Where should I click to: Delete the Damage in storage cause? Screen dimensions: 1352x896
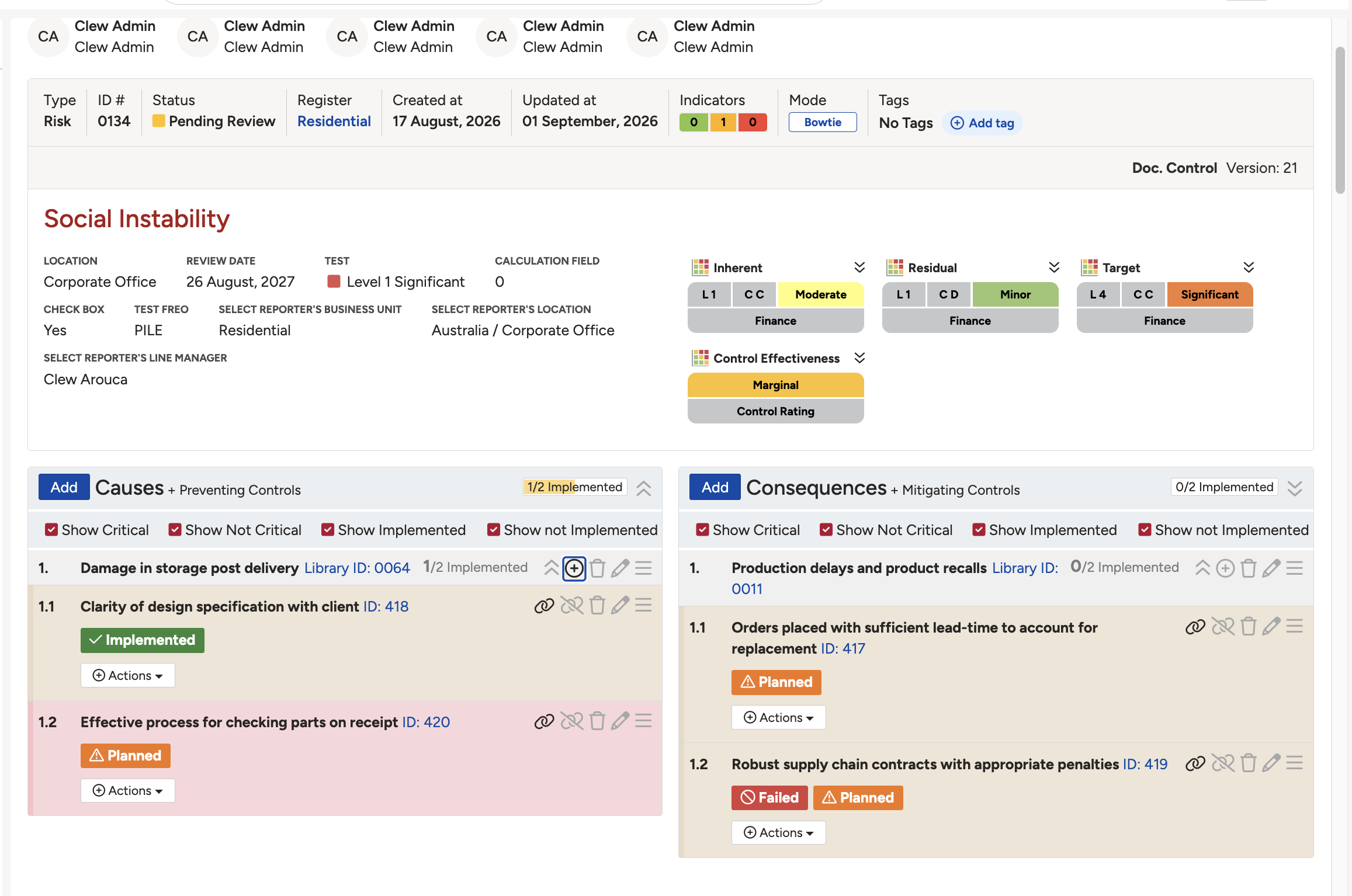click(x=597, y=568)
